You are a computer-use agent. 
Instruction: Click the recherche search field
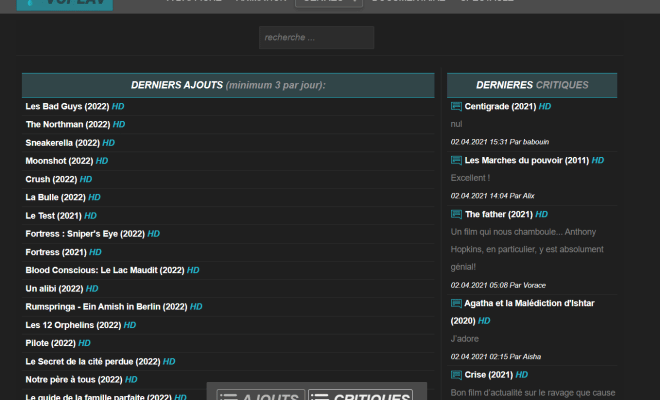317,37
